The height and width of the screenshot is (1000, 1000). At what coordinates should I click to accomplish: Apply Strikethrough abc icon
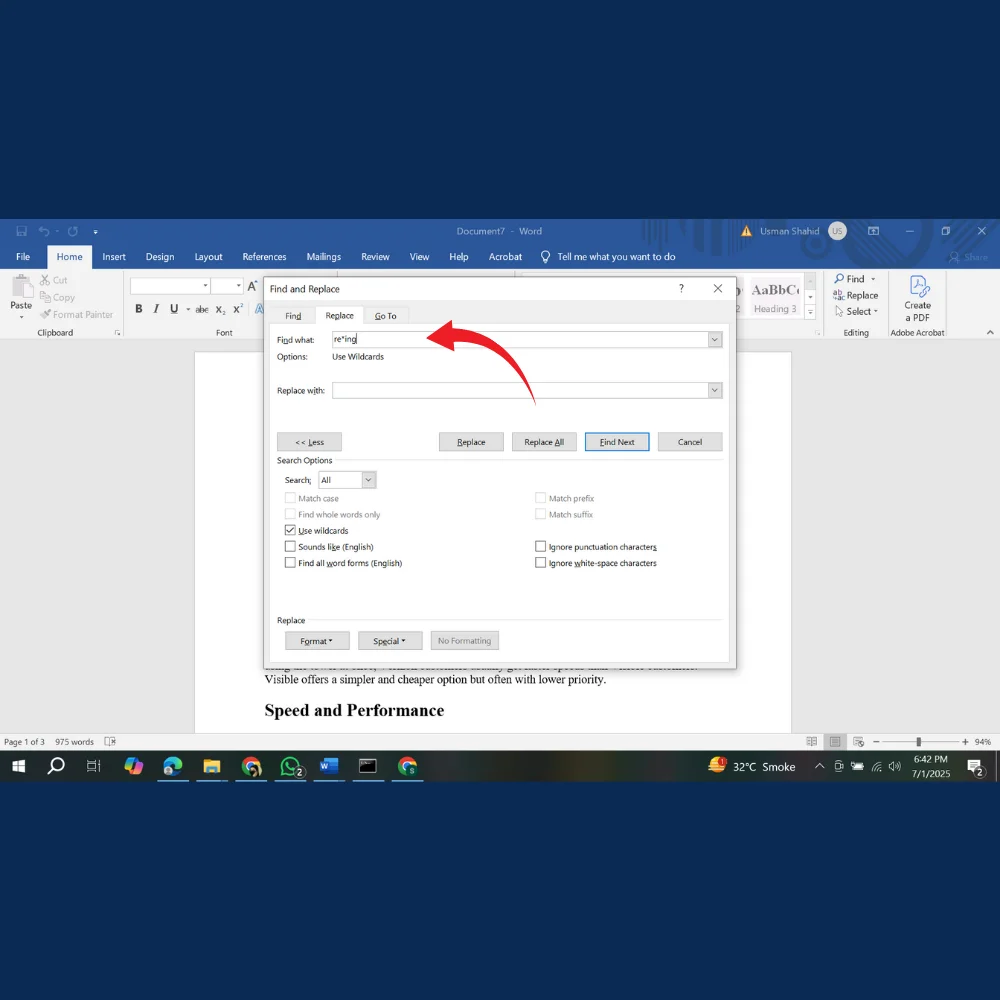pyautogui.click(x=202, y=309)
